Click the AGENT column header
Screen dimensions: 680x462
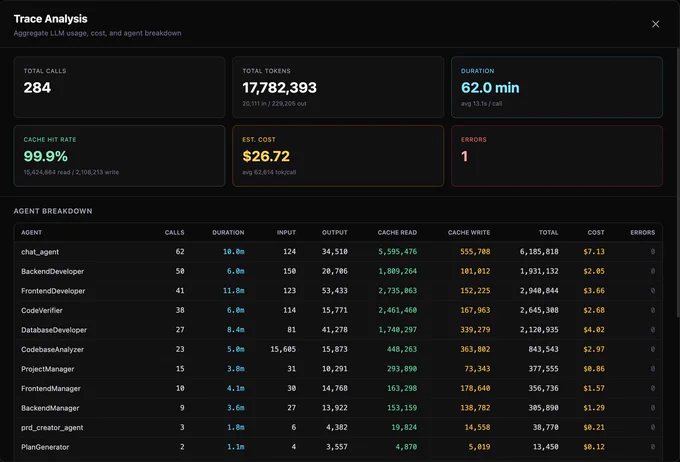[32, 233]
